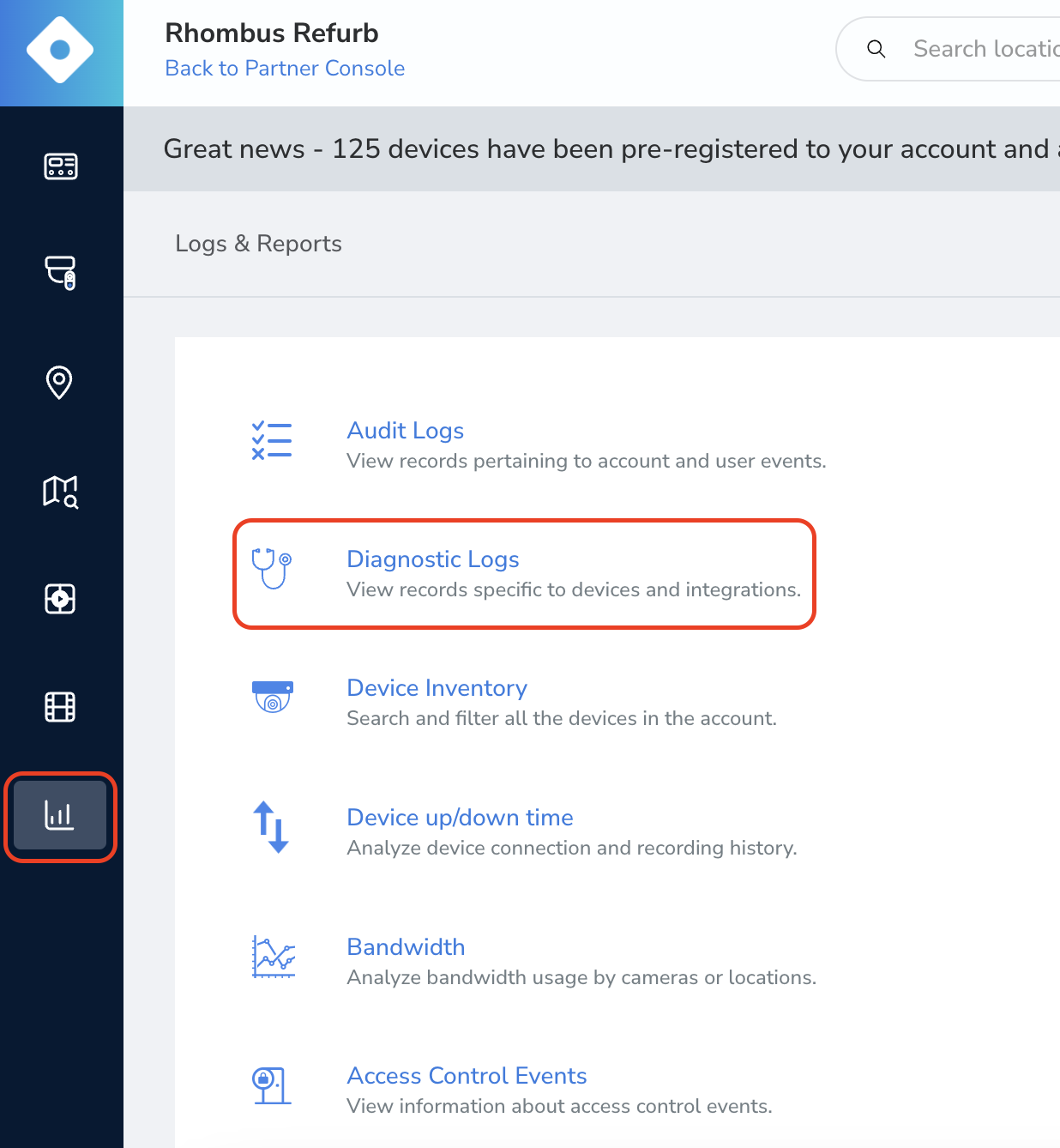Click the Logs & Reports page heading
The width and height of the screenshot is (1060, 1148).
[258, 244]
